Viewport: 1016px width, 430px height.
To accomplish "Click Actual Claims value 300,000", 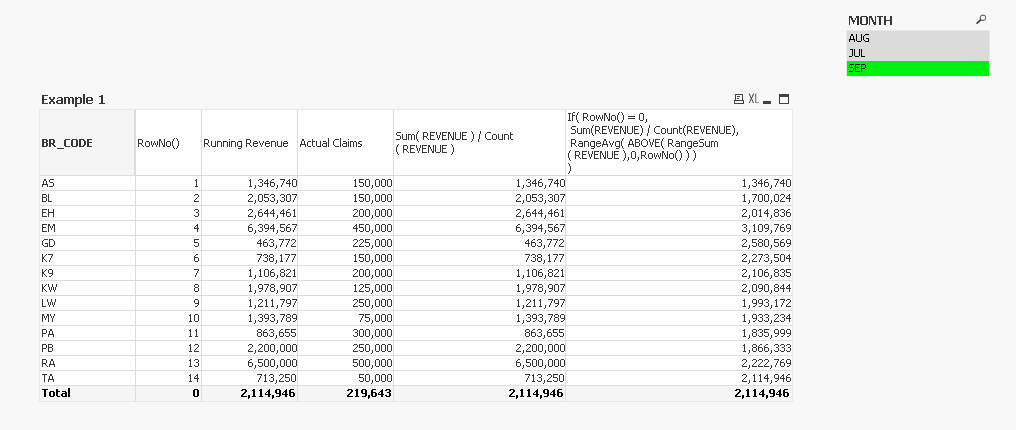I will (x=372, y=333).
